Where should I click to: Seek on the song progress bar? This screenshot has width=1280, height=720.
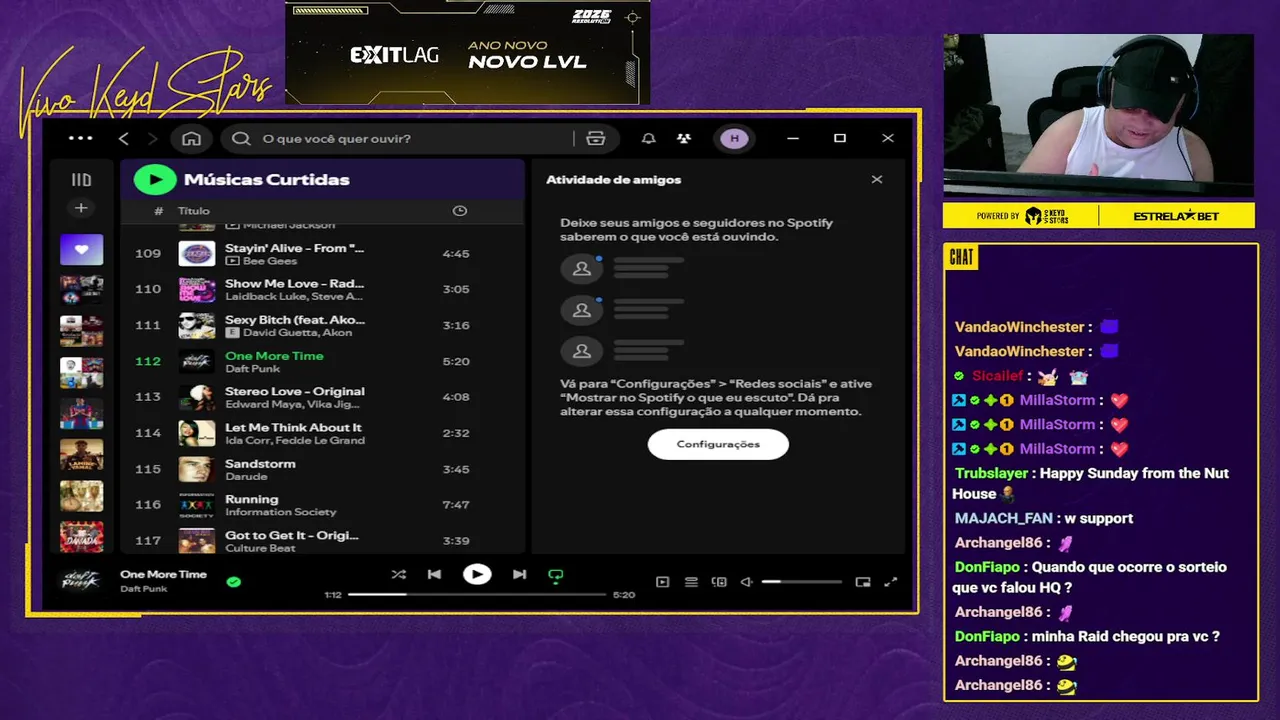(477, 594)
